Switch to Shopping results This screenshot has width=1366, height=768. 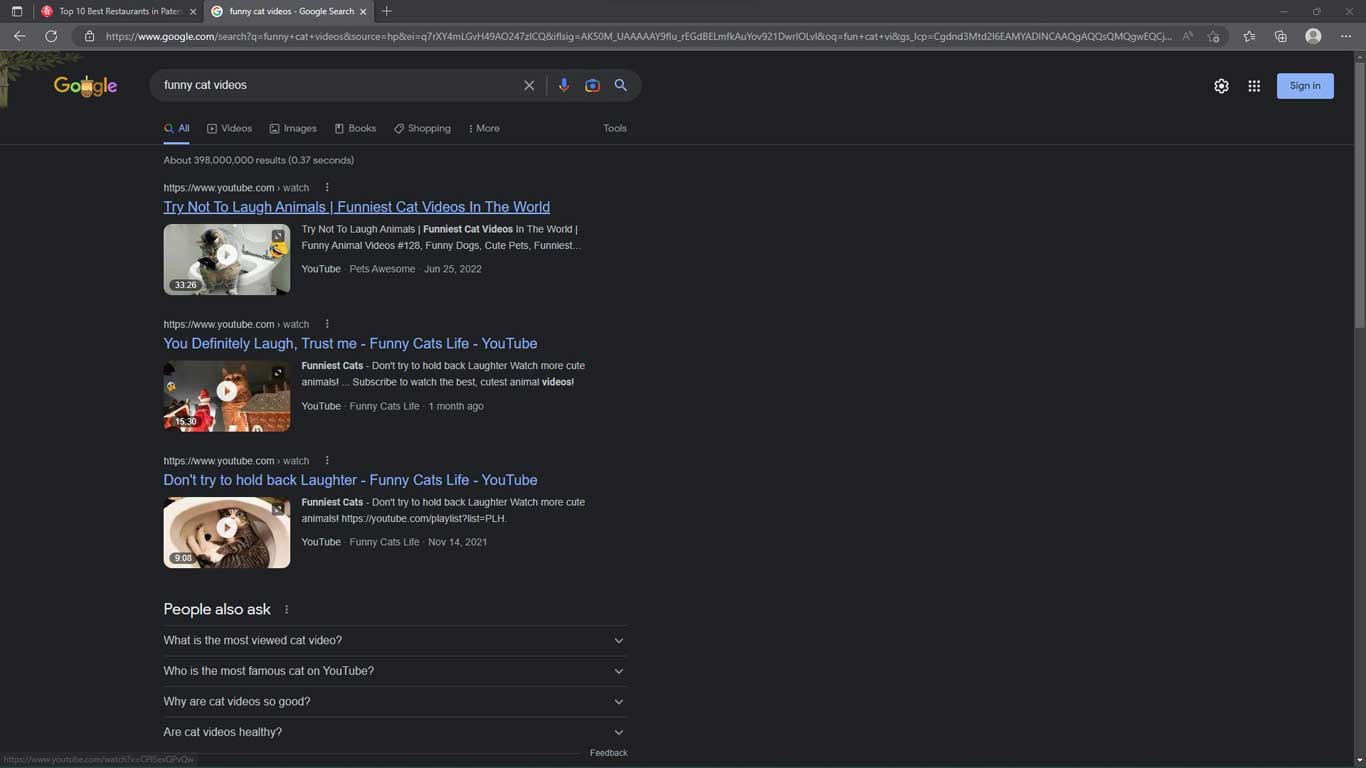click(x=422, y=128)
